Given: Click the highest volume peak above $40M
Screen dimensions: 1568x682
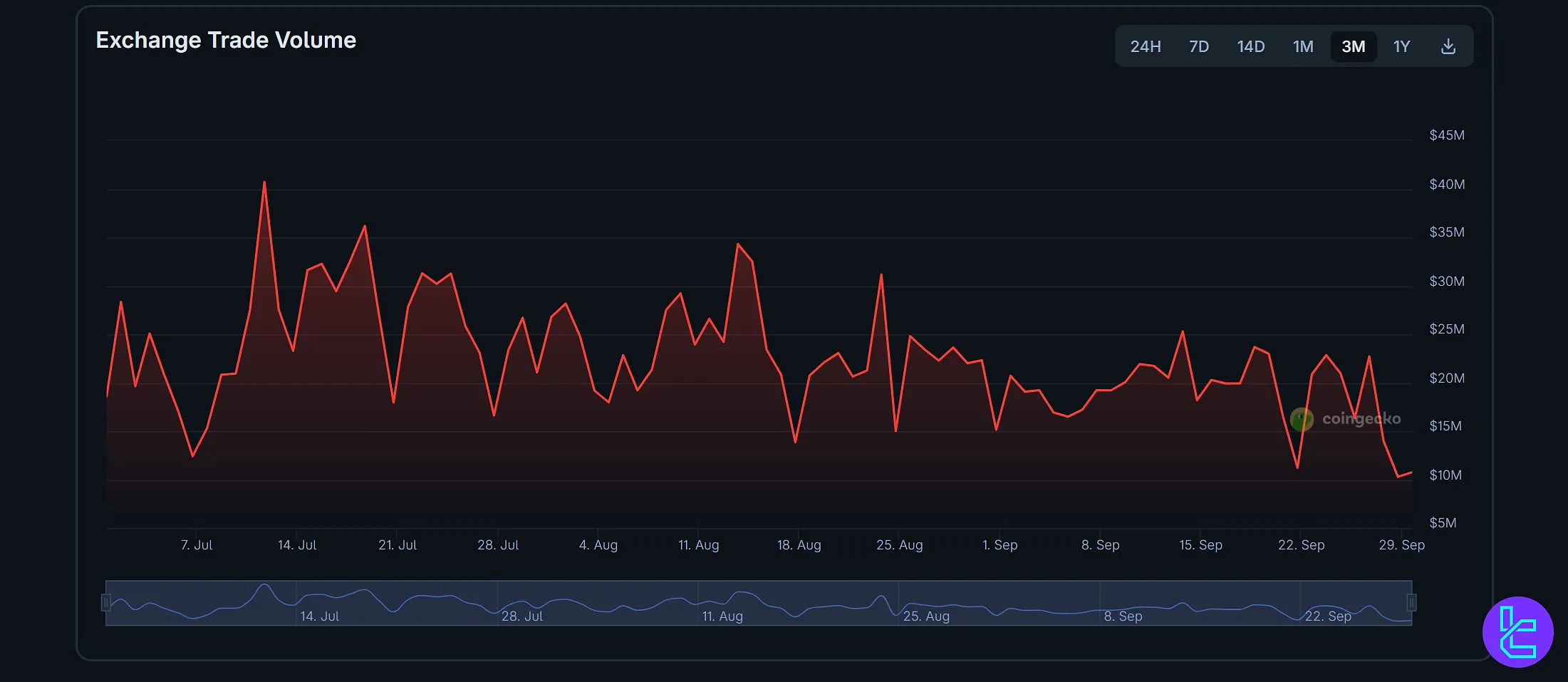Looking at the screenshot, I should click(264, 182).
